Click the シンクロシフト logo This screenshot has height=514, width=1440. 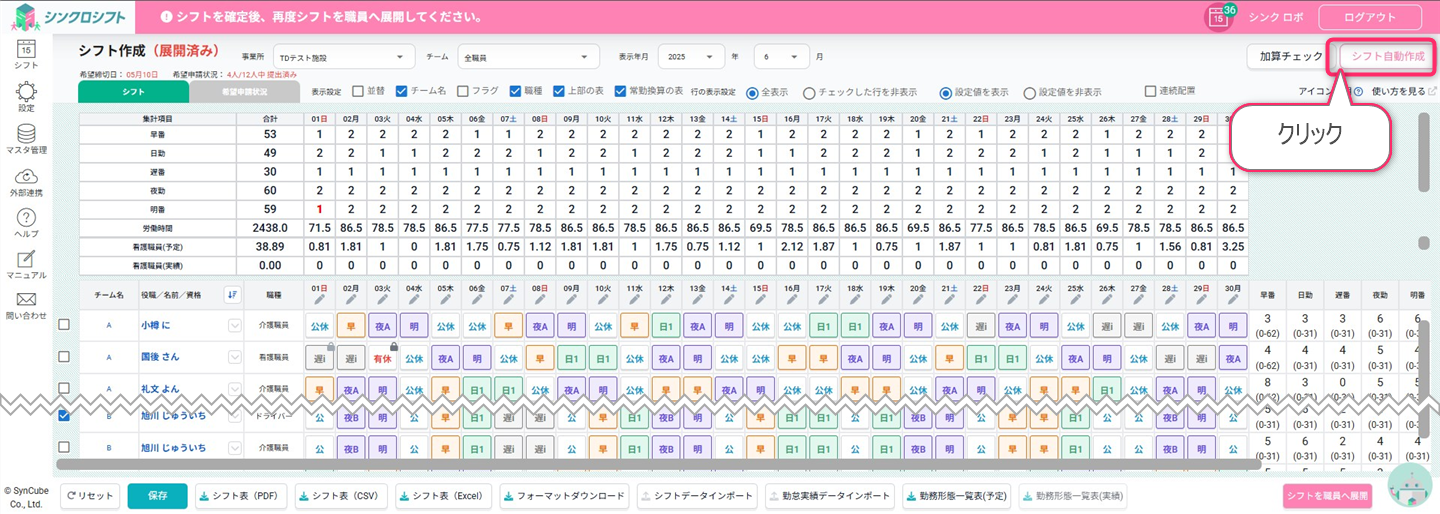(x=68, y=17)
